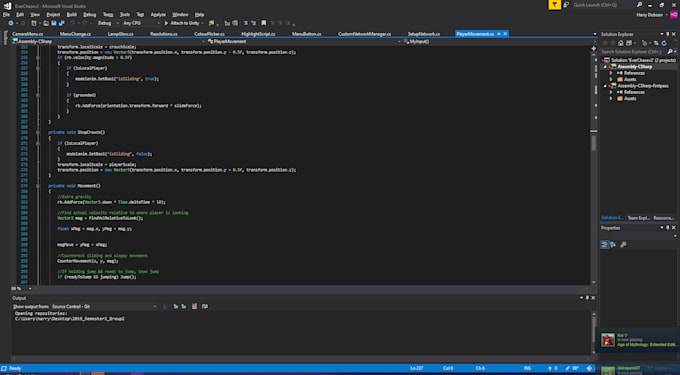Image resolution: width=680 pixels, height=375 pixels.
Task: Switch to the SetupNetwork.cs tab
Action: (423, 34)
